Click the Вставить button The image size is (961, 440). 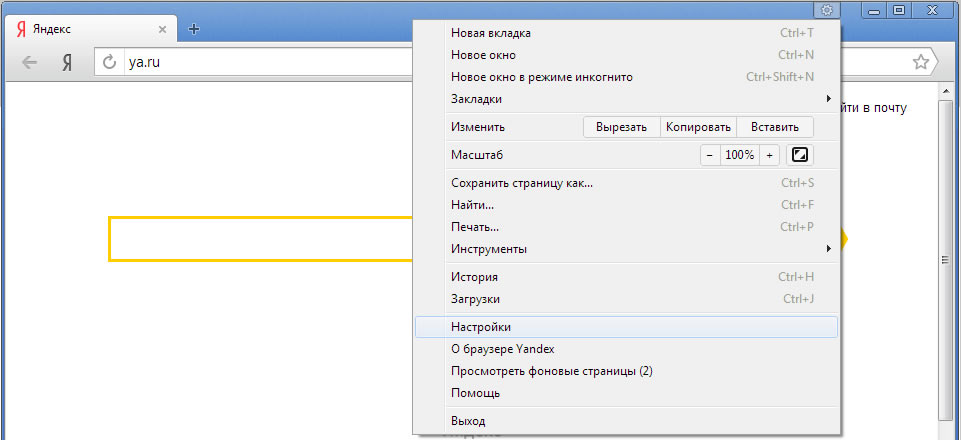775,127
